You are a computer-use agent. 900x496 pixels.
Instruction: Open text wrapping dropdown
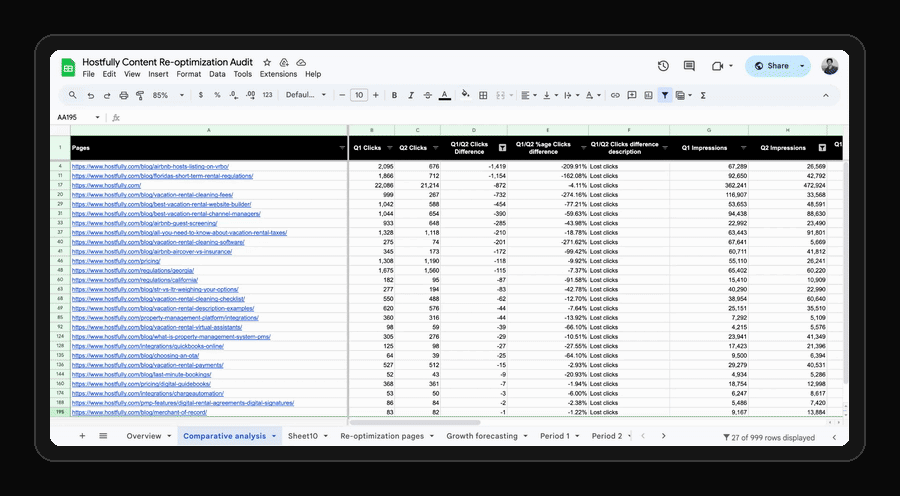tap(571, 95)
